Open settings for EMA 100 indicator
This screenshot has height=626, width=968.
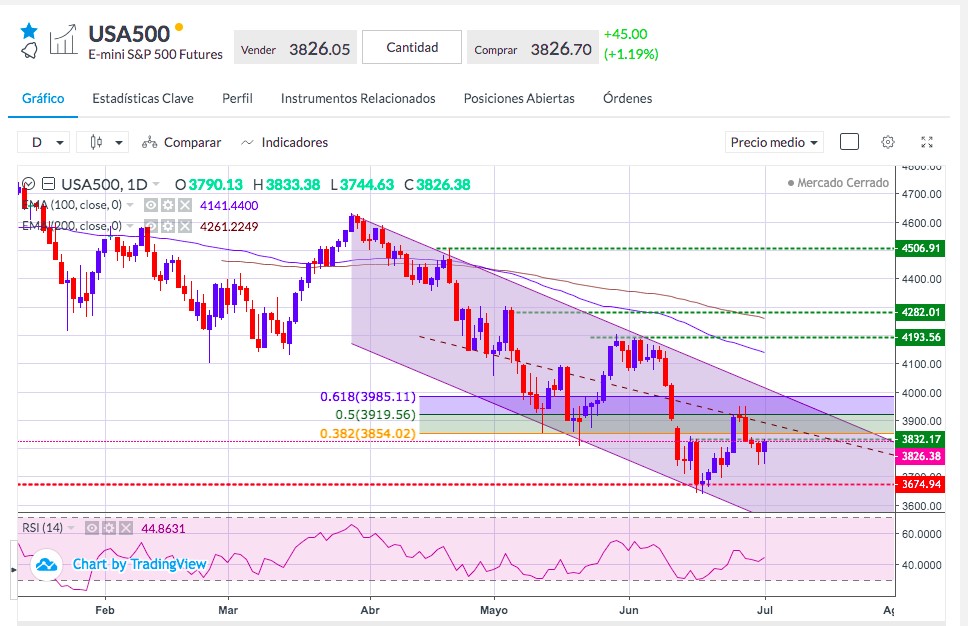(168, 205)
